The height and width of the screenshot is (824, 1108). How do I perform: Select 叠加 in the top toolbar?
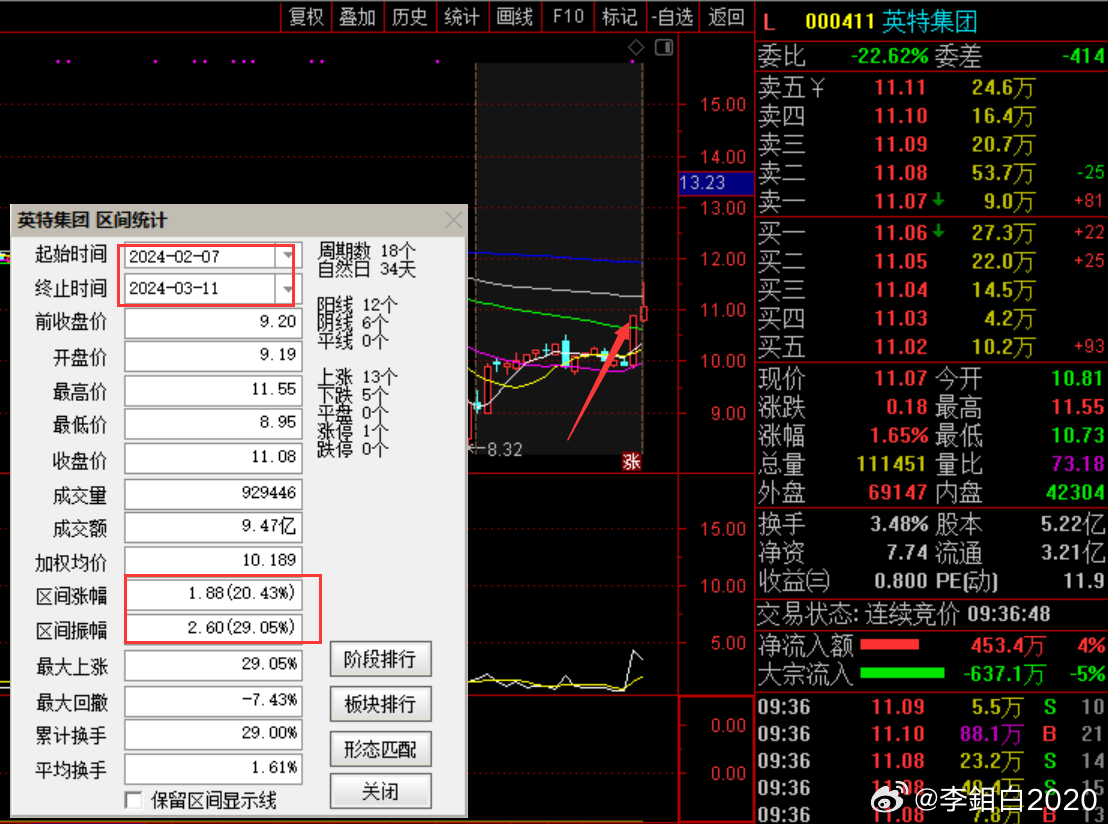pyautogui.click(x=357, y=17)
